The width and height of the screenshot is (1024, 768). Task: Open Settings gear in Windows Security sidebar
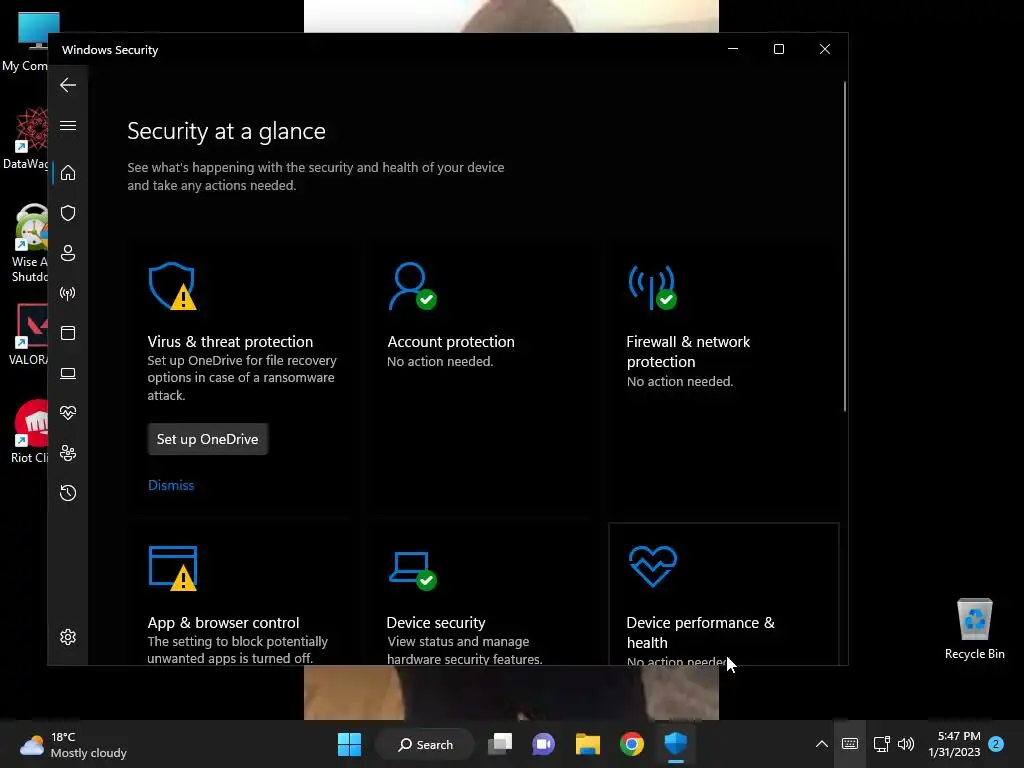click(x=68, y=637)
